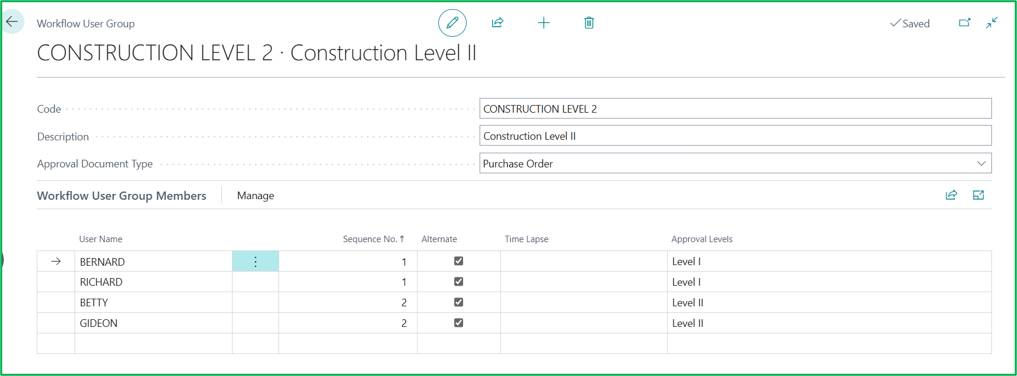Image resolution: width=1017 pixels, height=376 pixels.
Task: Toggle Alternate checkbox for RICHARD
Action: tap(459, 282)
